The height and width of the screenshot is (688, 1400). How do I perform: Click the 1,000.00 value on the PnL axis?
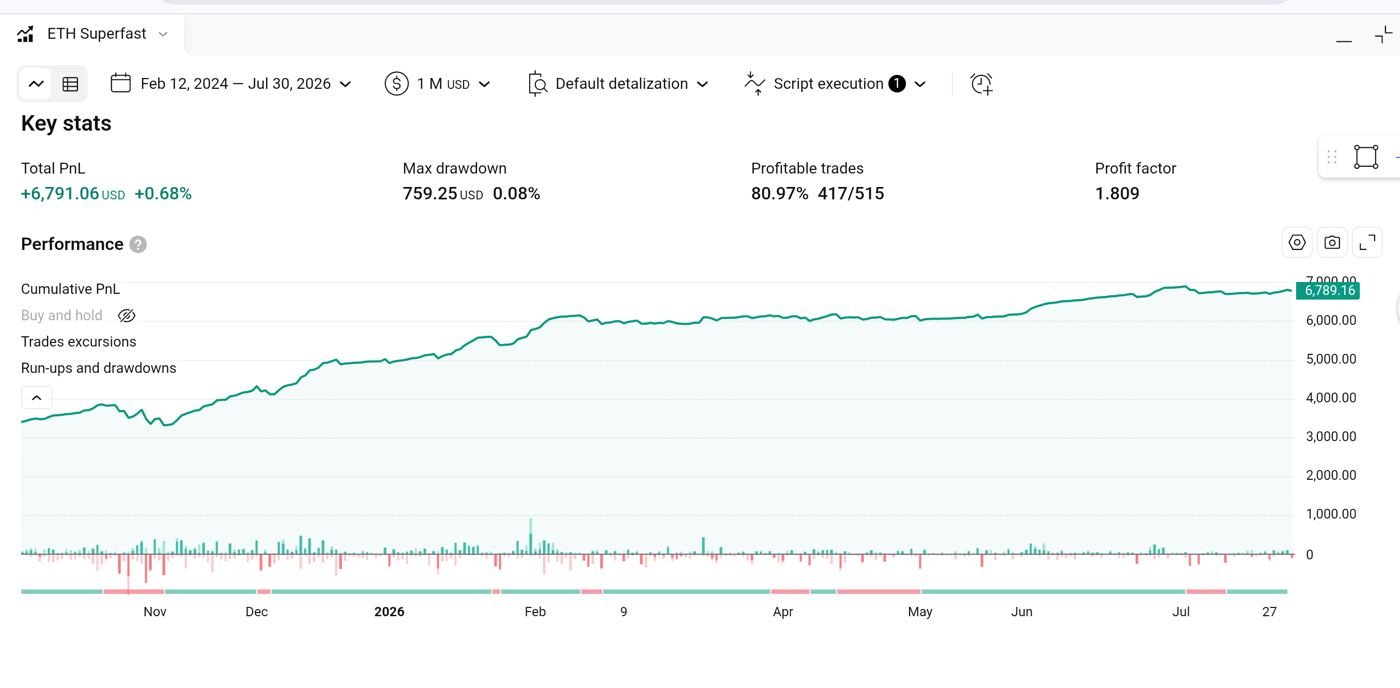coord(1331,514)
